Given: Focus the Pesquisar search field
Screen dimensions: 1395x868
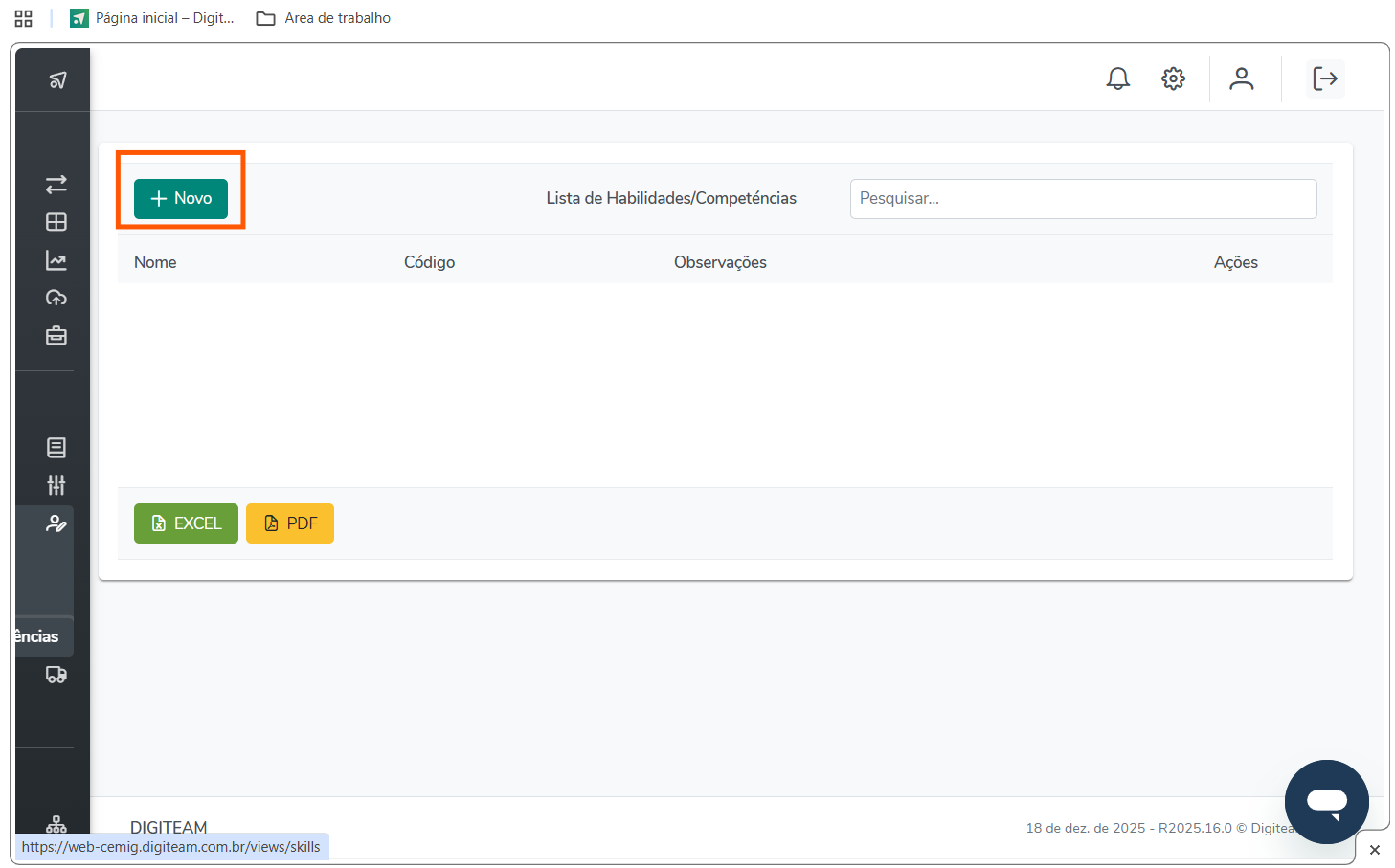Looking at the screenshot, I should tap(1083, 199).
